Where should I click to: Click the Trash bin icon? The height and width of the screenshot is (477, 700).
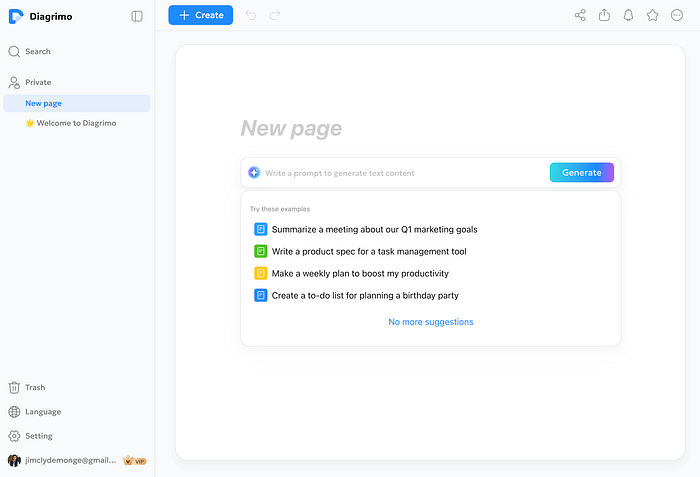tap(14, 387)
